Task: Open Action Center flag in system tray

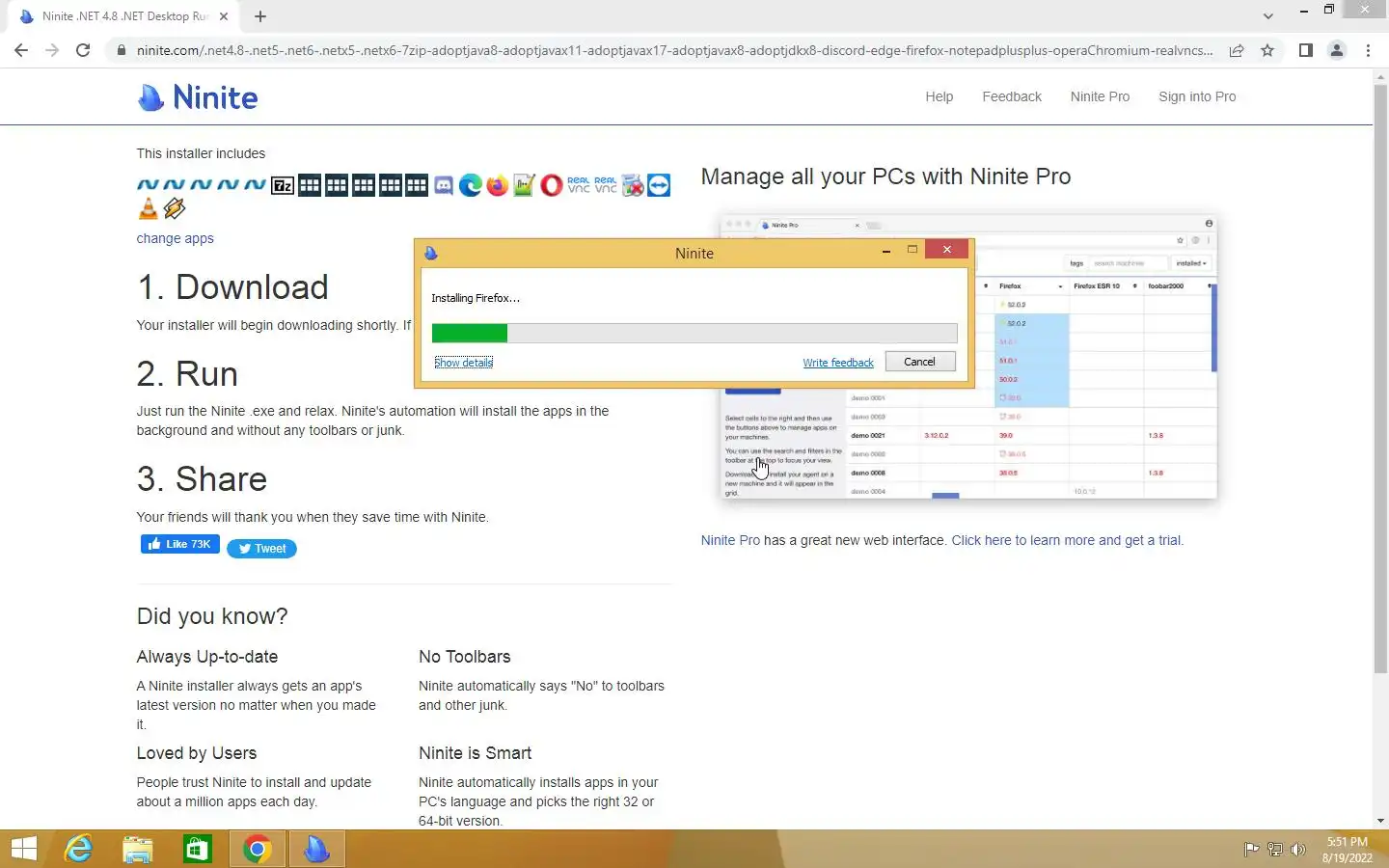Action: tap(1251, 850)
